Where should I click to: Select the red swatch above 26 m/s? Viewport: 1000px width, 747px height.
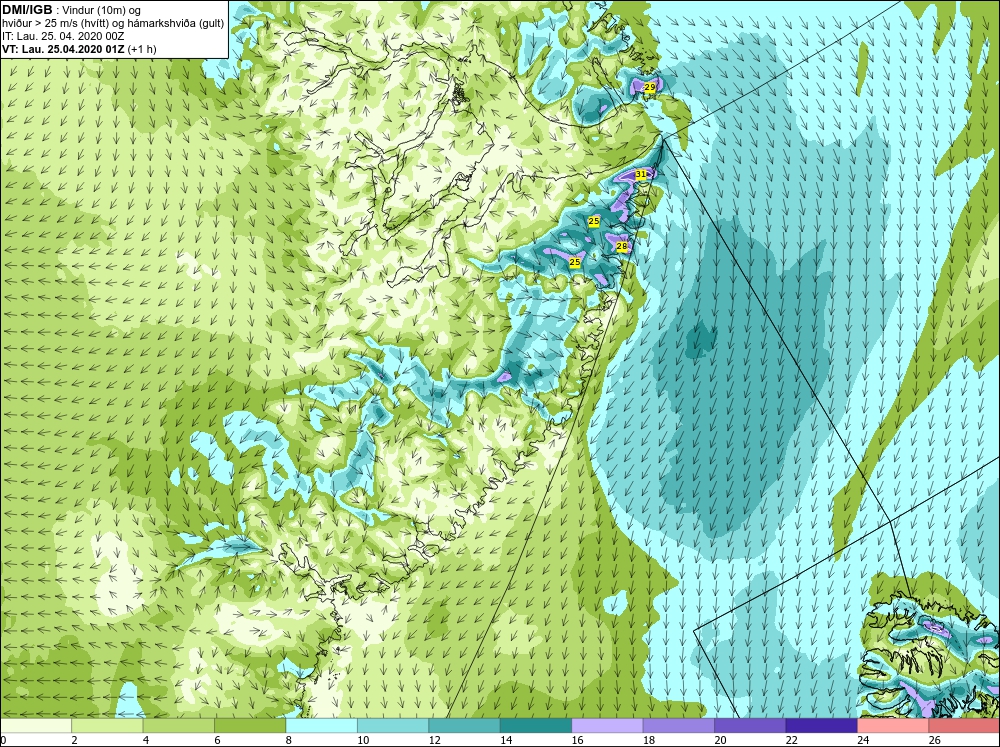964,725
